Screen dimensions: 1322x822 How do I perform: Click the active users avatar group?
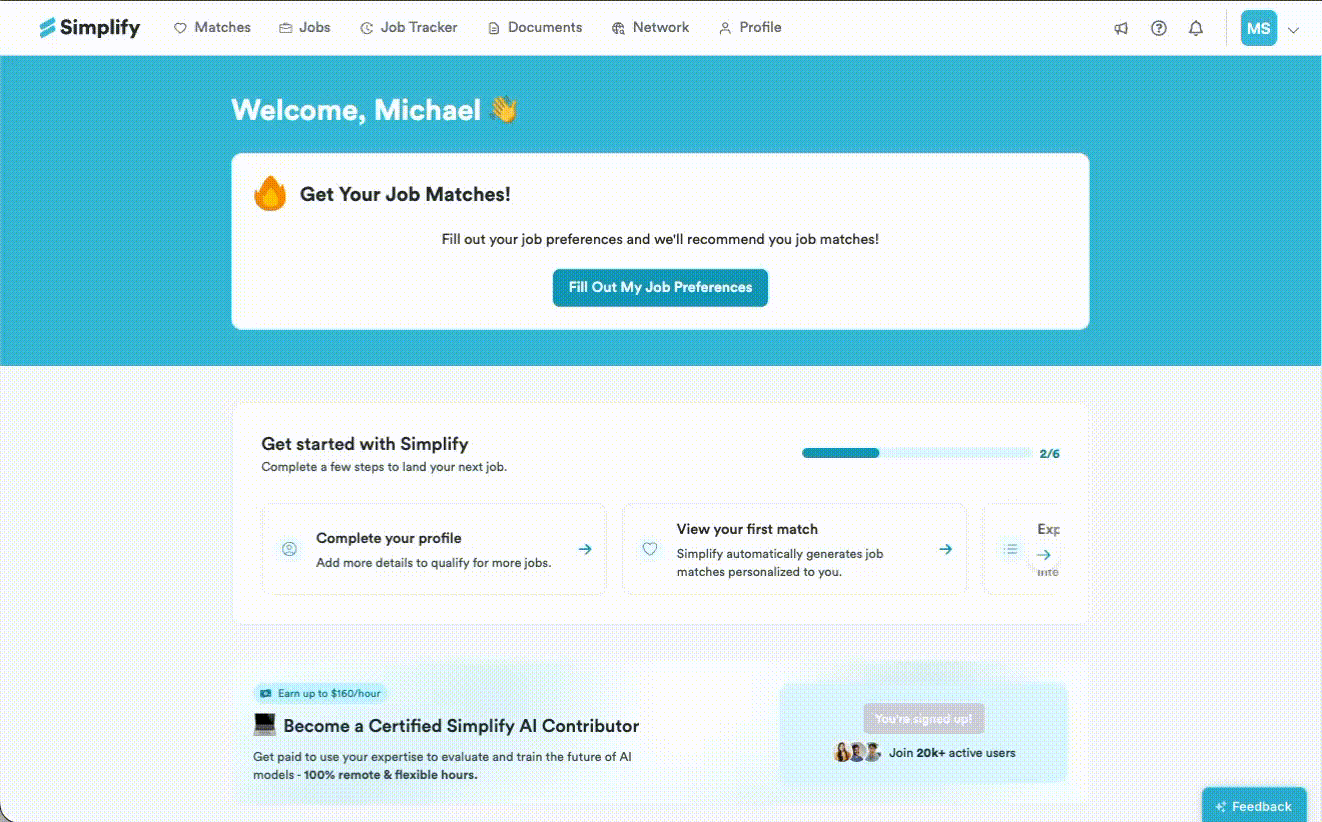[x=858, y=752]
